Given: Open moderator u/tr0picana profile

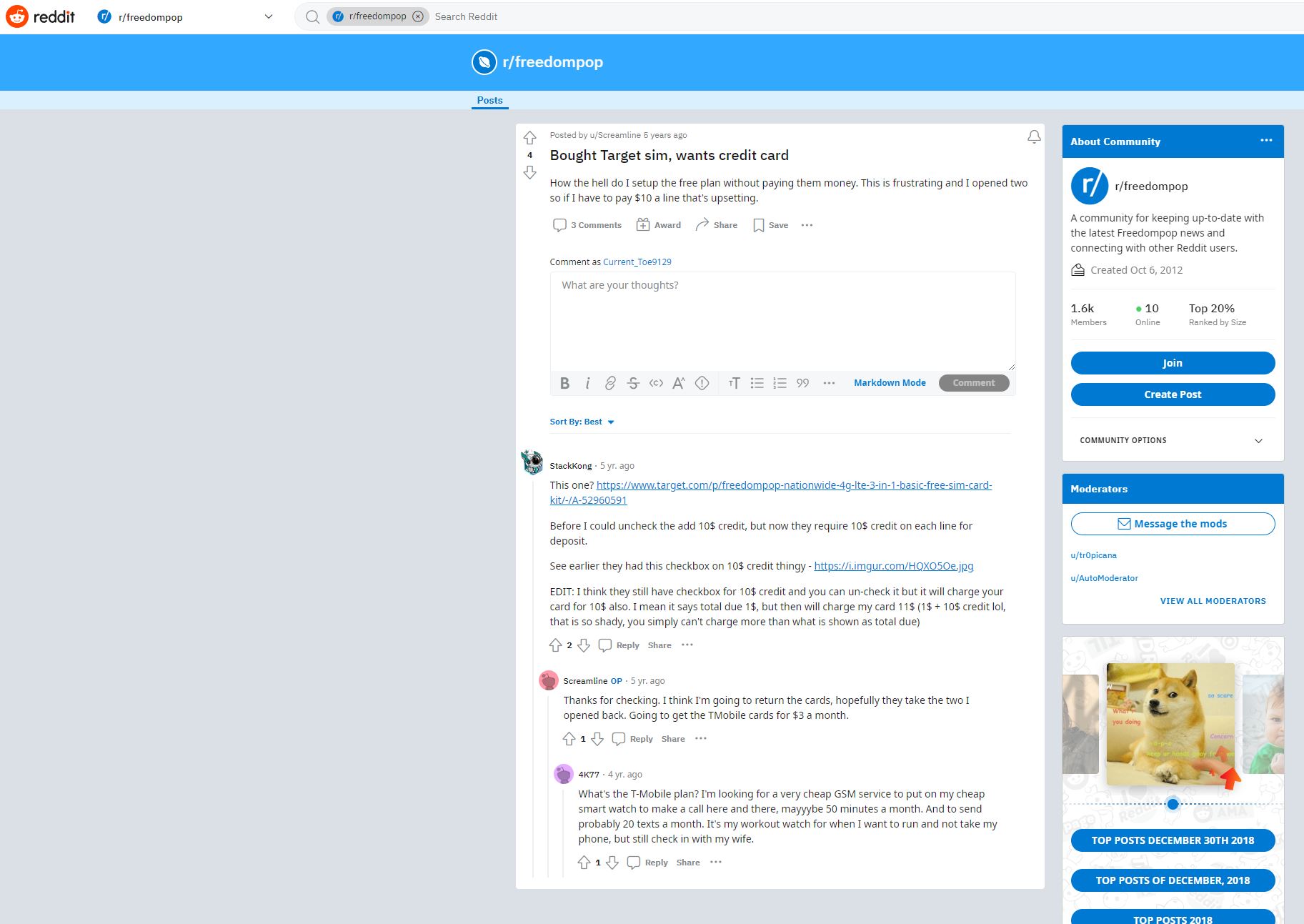Looking at the screenshot, I should coord(1093,555).
